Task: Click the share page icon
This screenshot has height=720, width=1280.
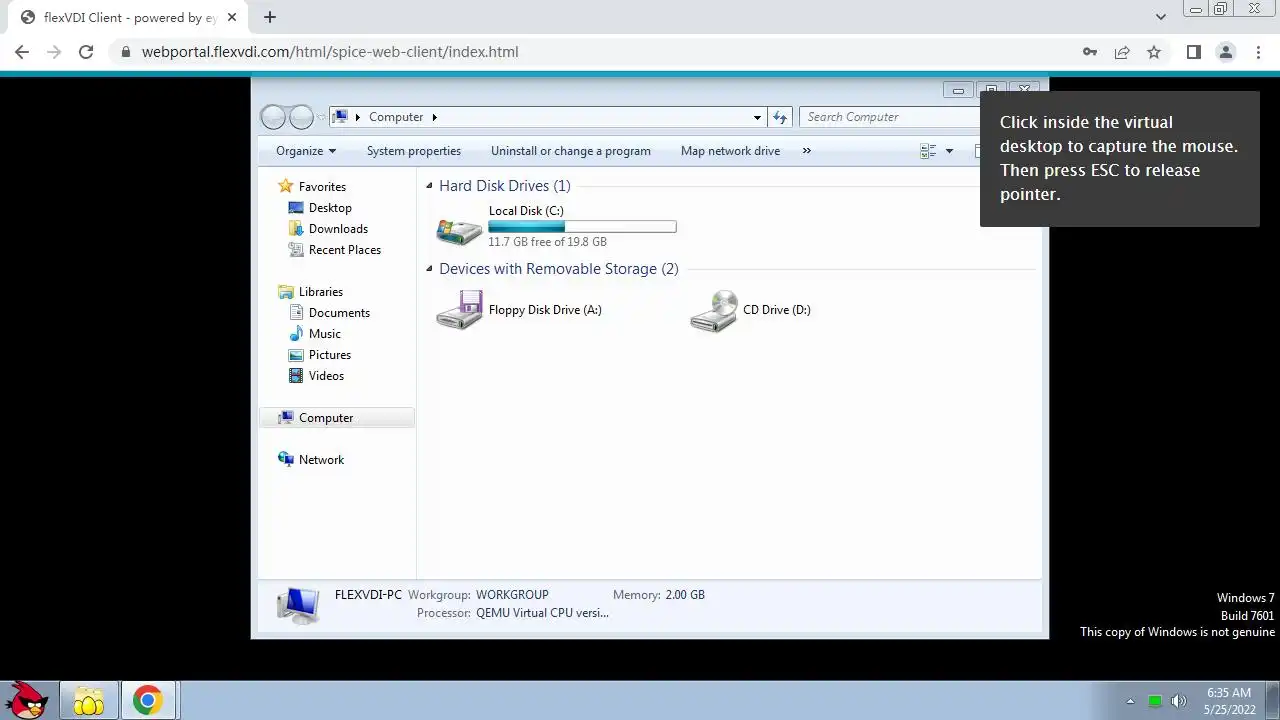Action: (x=1122, y=52)
